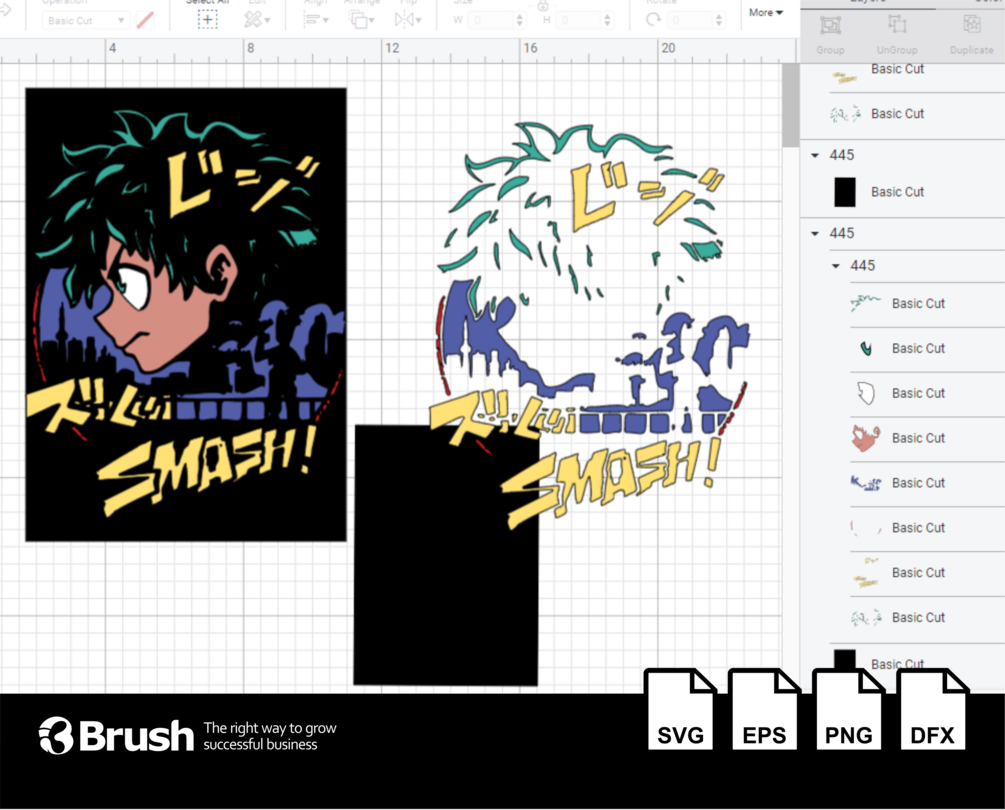Click the Group icon

point(831,26)
